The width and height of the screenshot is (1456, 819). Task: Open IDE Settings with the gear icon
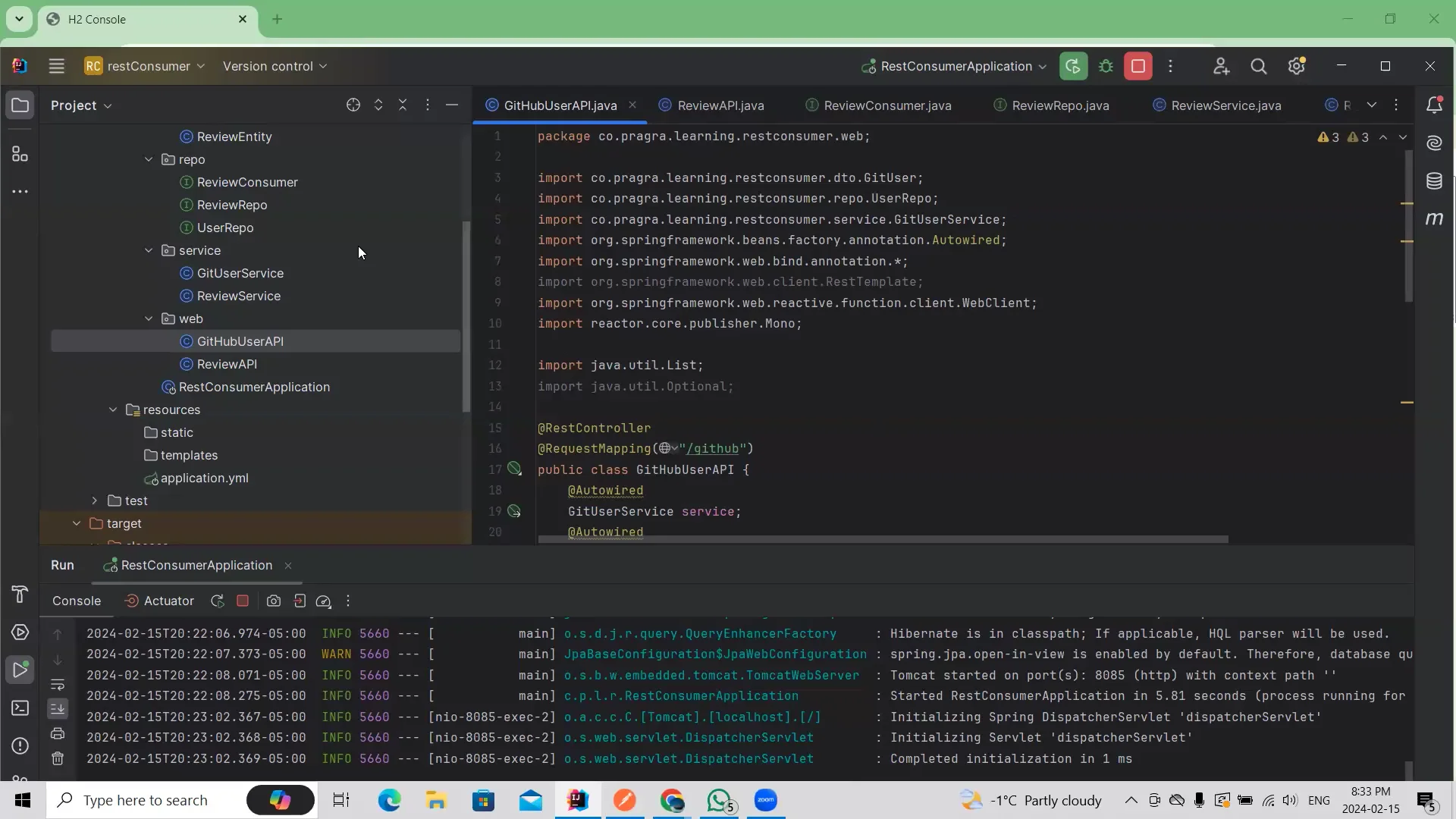tap(1297, 66)
